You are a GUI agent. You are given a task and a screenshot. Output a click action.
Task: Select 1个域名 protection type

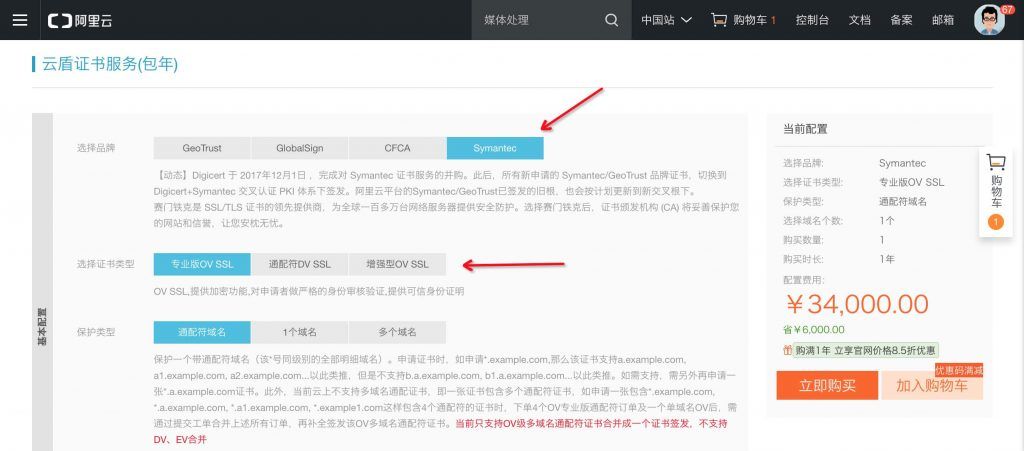300,332
